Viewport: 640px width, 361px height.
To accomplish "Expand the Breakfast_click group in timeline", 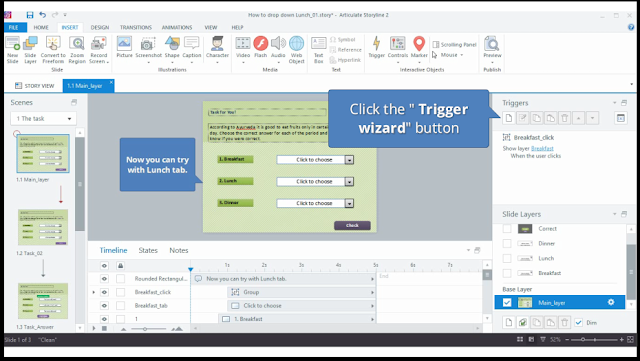I will click(94, 292).
